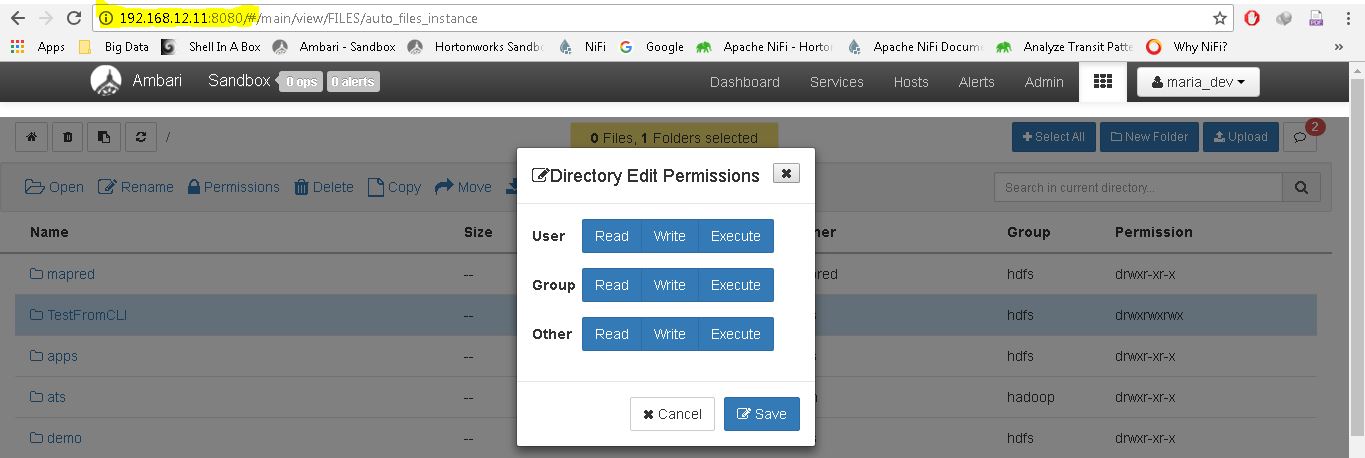Screen dimensions: 1365x458
Task: Sort by Size column header
Action: click(x=478, y=232)
